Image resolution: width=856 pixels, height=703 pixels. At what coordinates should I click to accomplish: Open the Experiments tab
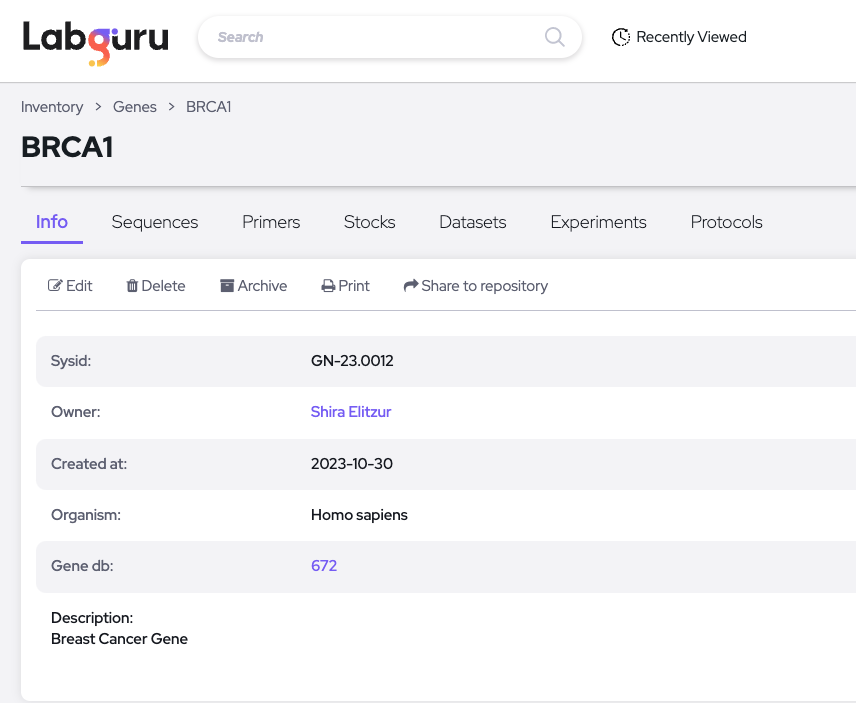pyautogui.click(x=598, y=222)
